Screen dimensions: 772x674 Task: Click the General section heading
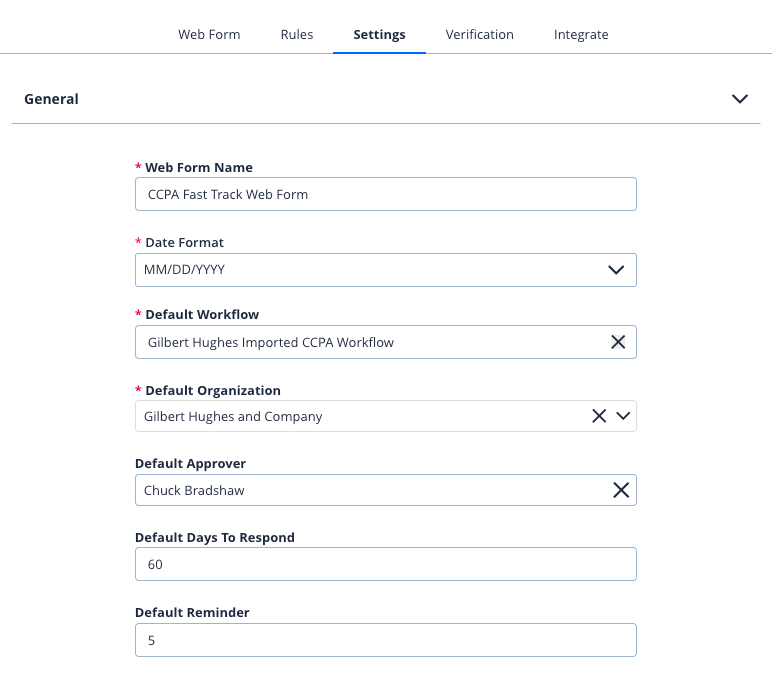click(52, 99)
